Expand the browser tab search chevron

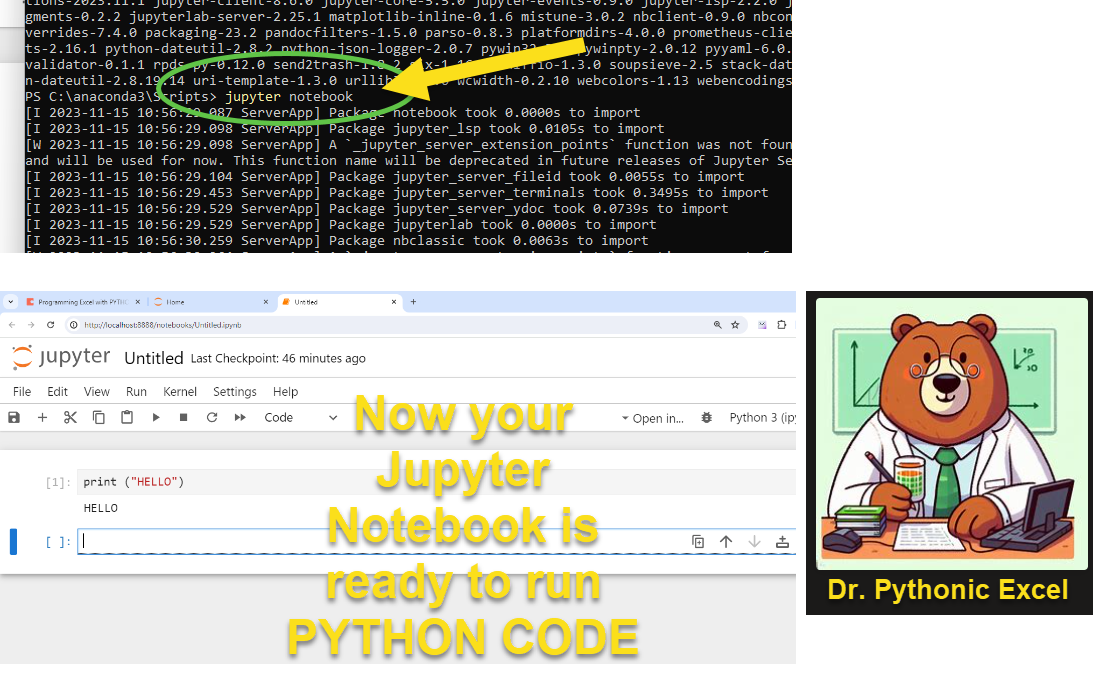[x=10, y=302]
